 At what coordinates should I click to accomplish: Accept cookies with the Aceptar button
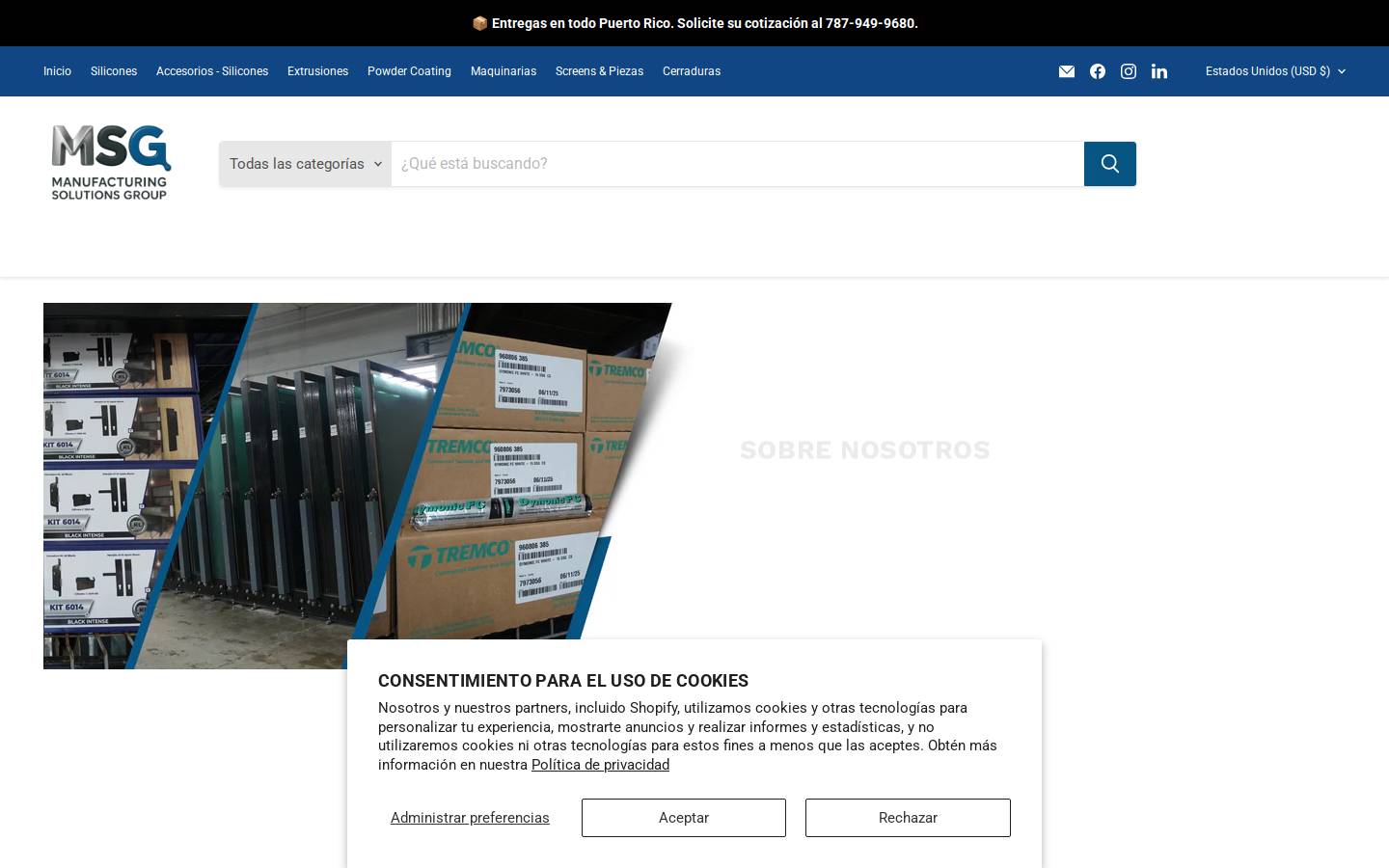pyautogui.click(x=684, y=818)
